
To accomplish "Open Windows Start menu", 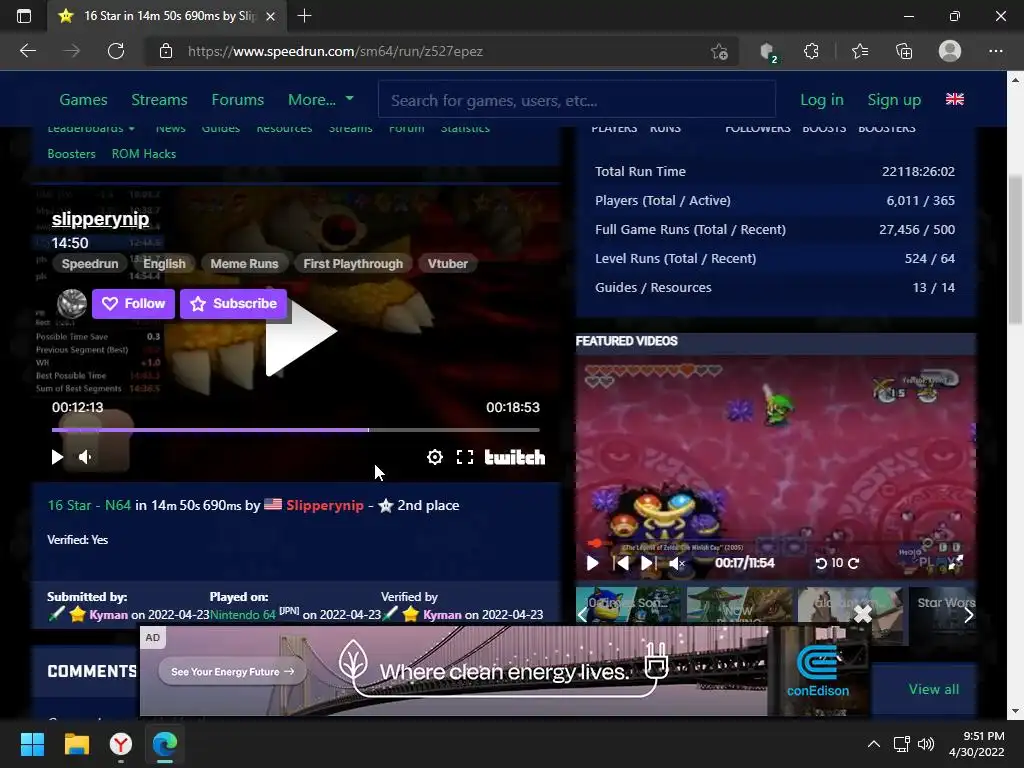I will [32, 744].
